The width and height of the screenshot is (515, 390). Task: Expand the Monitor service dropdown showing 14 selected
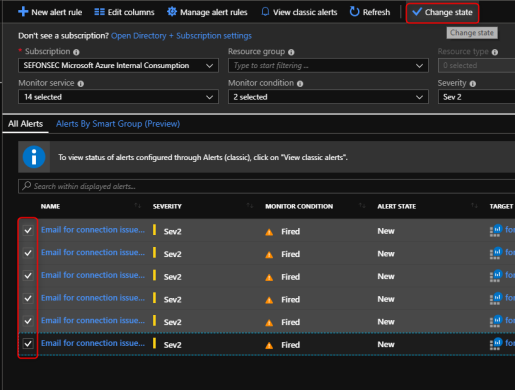tap(118, 97)
